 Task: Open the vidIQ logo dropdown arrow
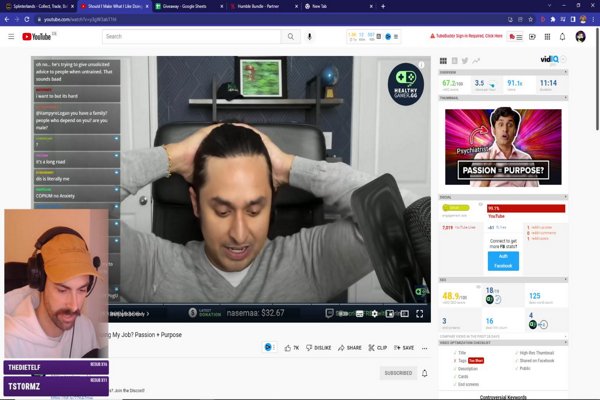tap(563, 59)
